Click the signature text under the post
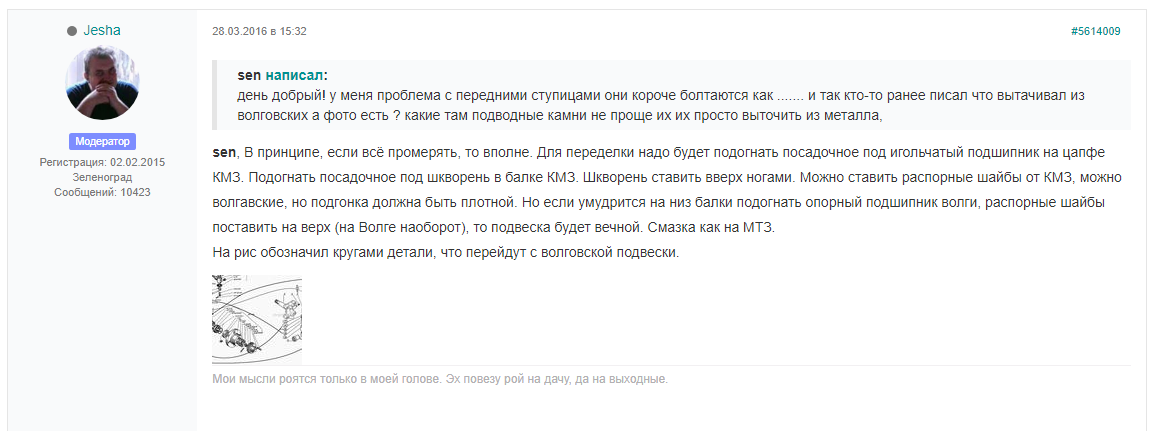 [x=440, y=379]
